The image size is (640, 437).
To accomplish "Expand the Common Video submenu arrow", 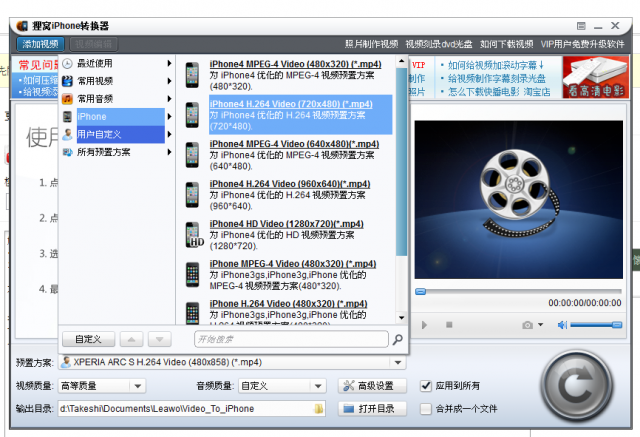I will point(169,81).
